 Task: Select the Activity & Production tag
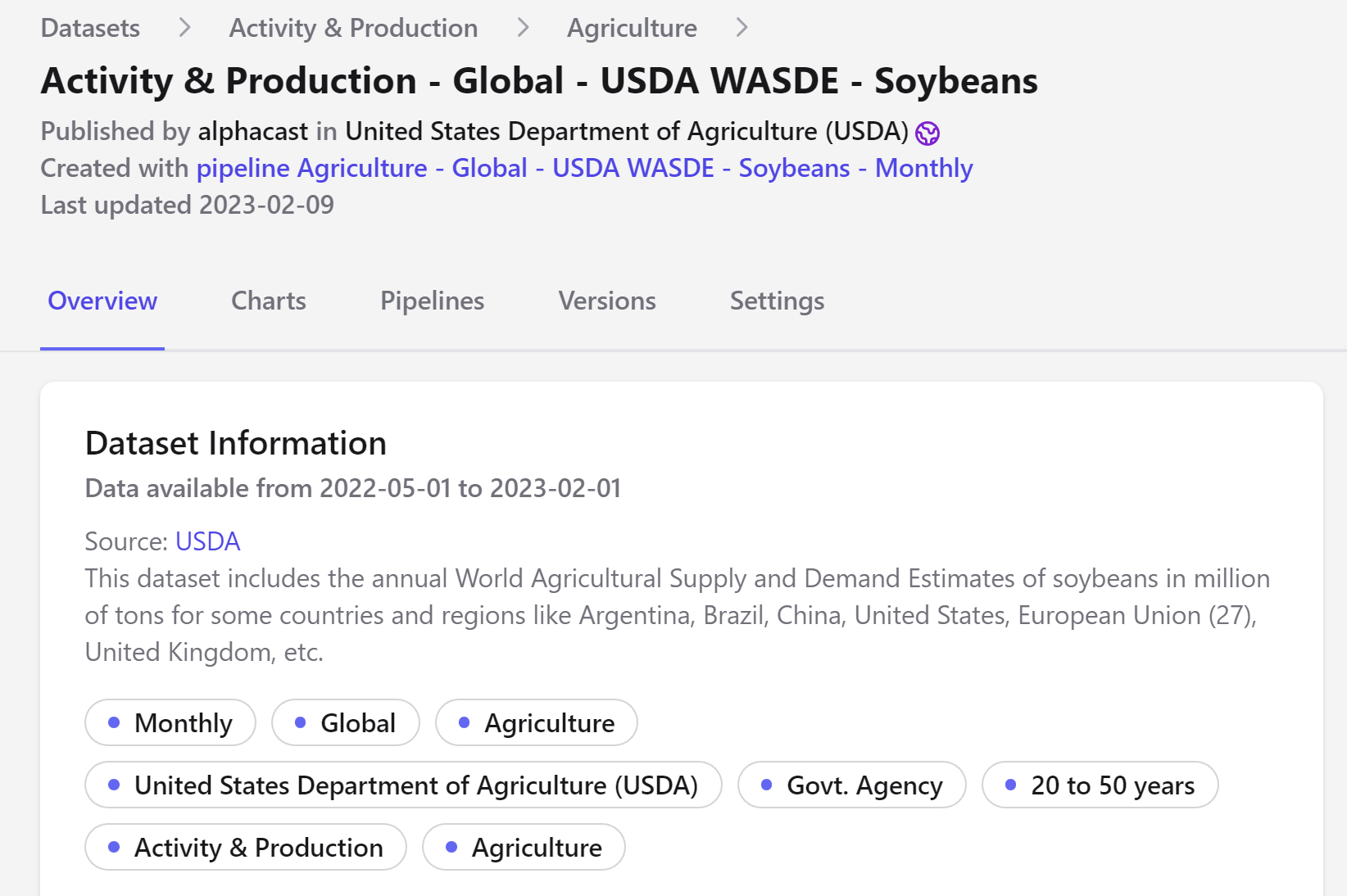tap(246, 847)
